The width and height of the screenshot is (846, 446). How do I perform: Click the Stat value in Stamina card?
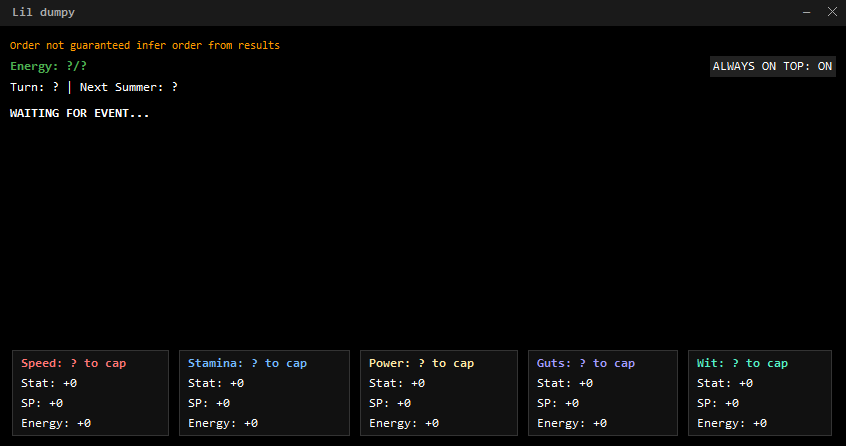click(x=216, y=383)
